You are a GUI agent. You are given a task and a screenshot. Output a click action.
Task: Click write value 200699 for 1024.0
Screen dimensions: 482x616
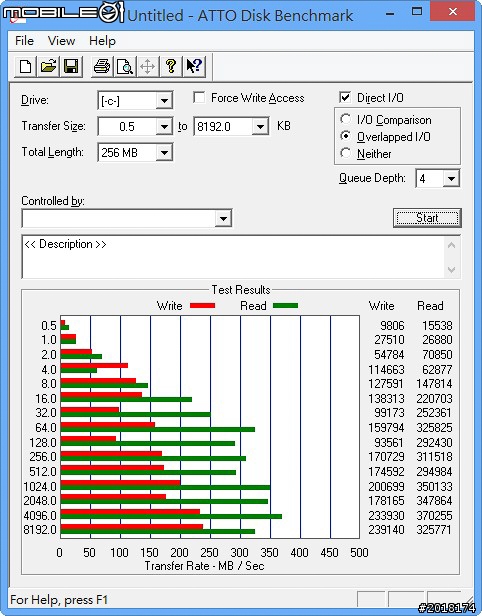click(x=386, y=486)
